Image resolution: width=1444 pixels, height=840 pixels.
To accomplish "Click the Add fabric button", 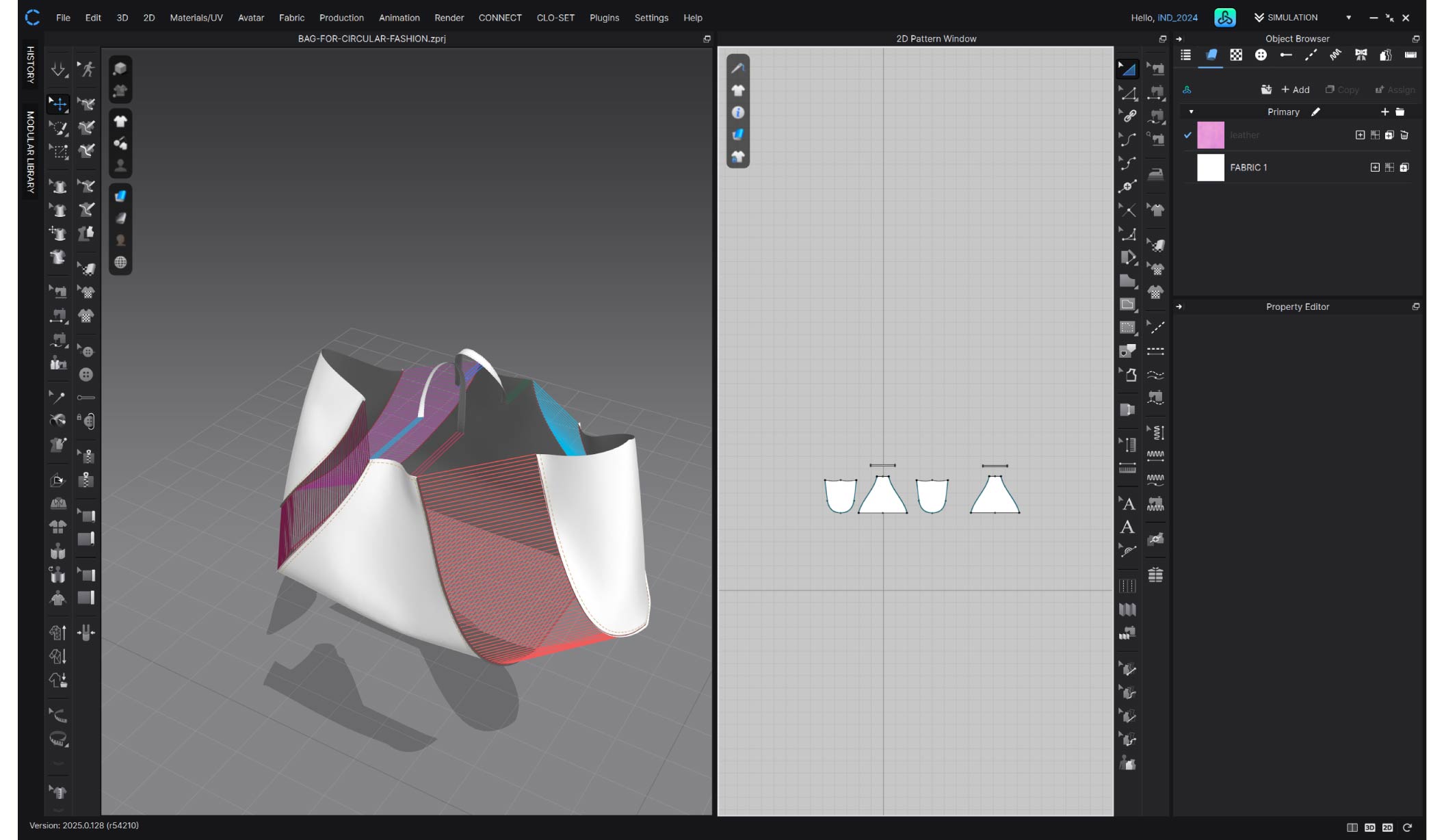I will [x=1295, y=90].
